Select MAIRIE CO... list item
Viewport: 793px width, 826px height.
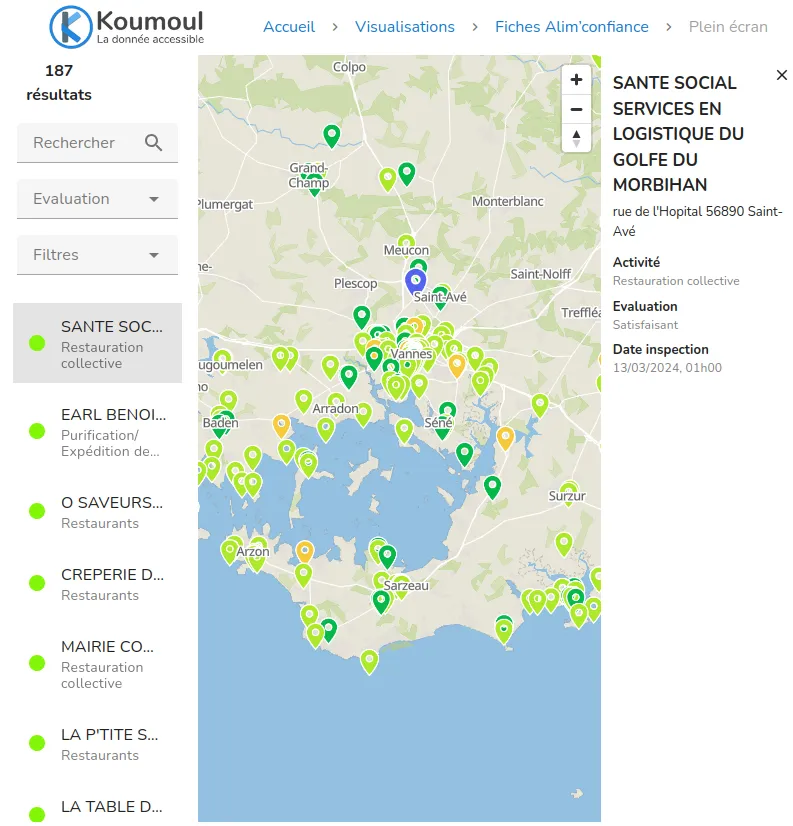(97, 664)
